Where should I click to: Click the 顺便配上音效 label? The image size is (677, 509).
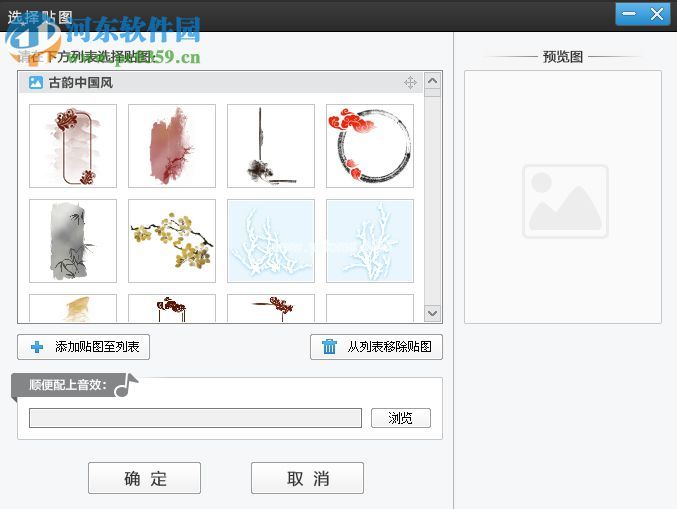(68, 385)
